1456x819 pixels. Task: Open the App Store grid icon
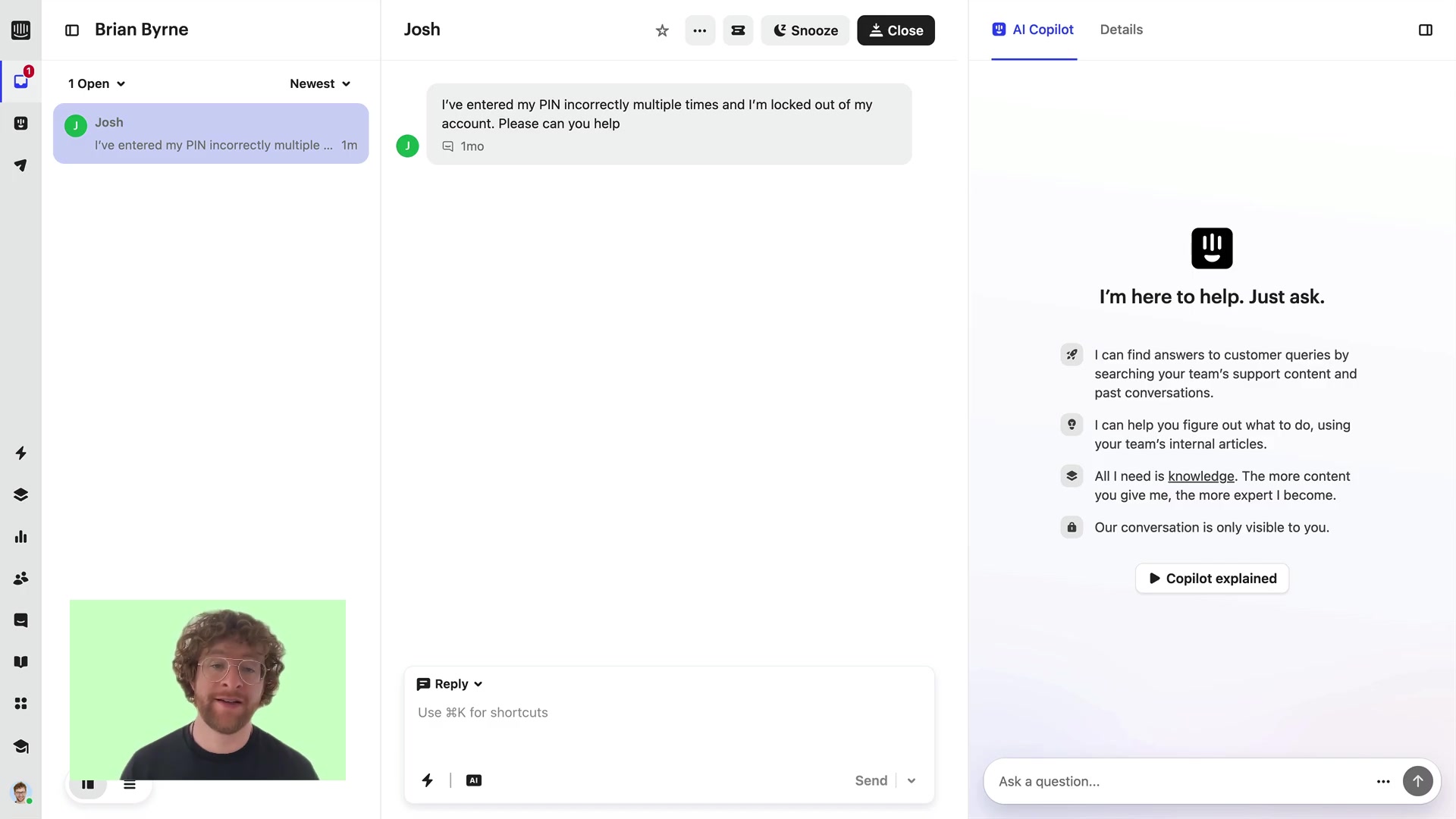pos(20,703)
